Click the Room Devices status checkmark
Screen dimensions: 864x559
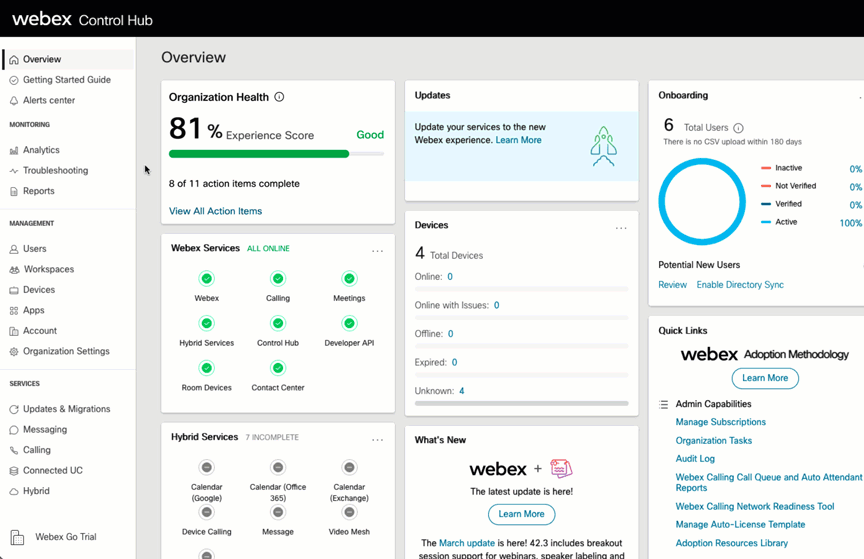[207, 368]
